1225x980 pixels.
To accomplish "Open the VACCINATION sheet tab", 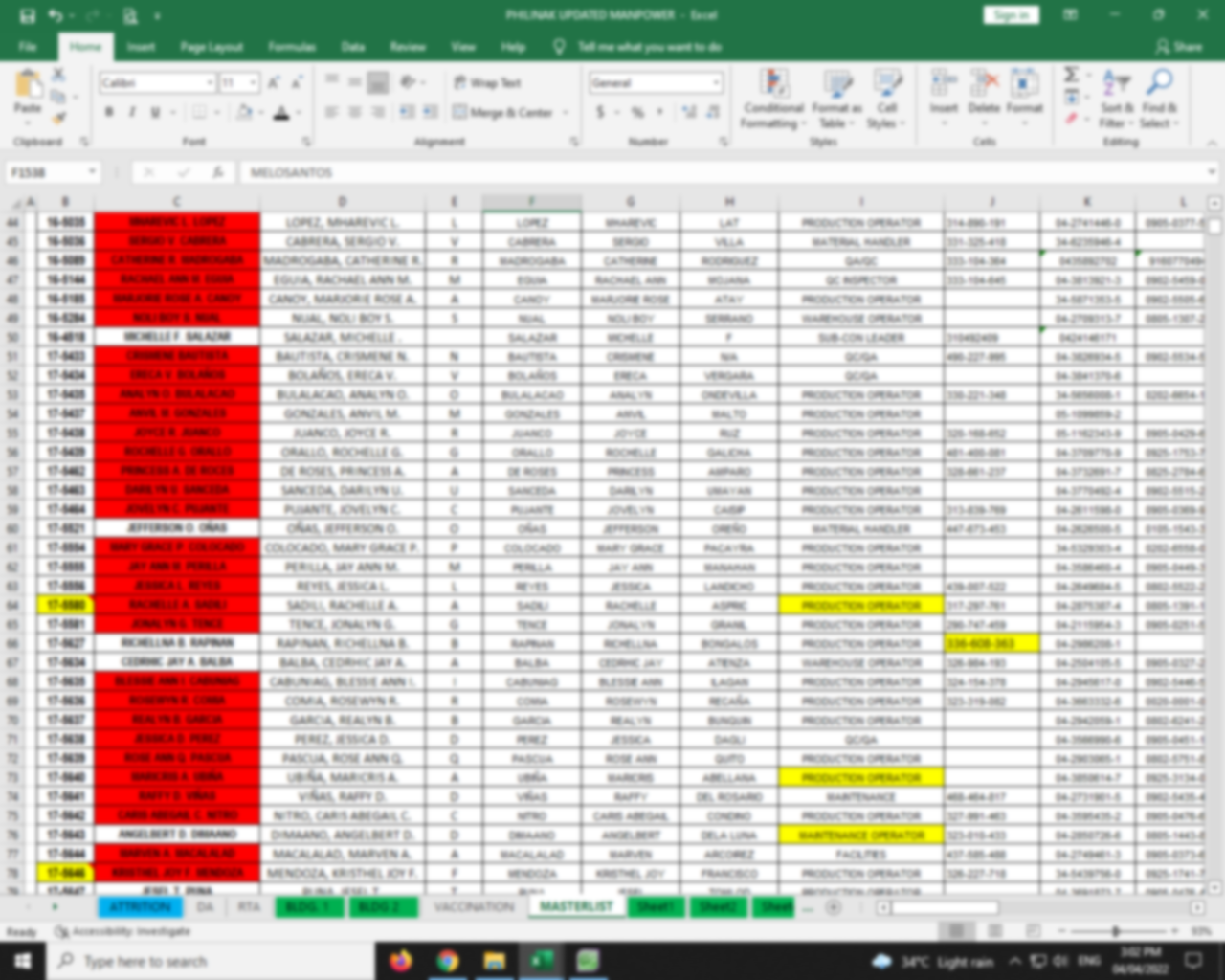I will (x=474, y=906).
